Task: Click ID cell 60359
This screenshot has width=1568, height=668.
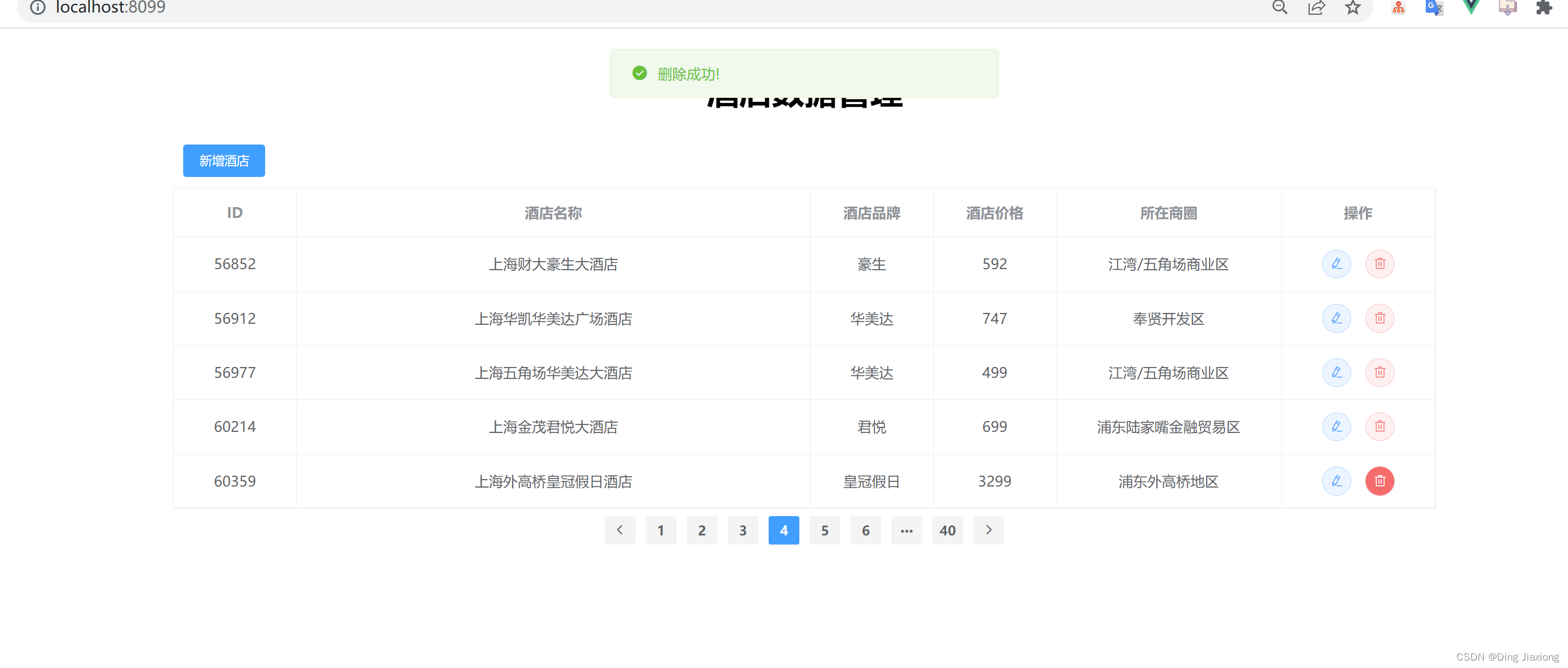Action: point(235,481)
